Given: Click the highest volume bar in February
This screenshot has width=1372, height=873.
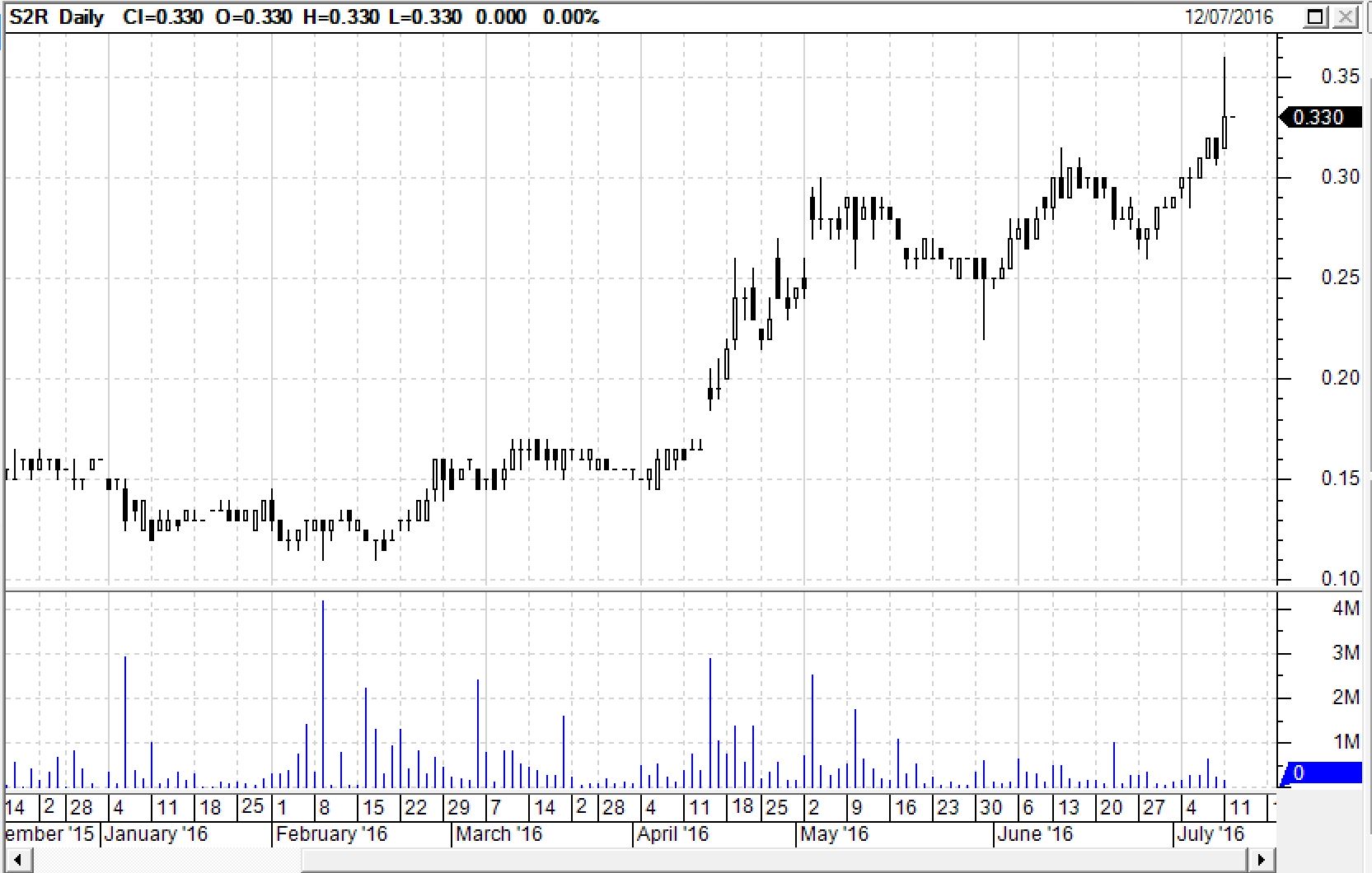Looking at the screenshot, I should pyautogui.click(x=323, y=694).
